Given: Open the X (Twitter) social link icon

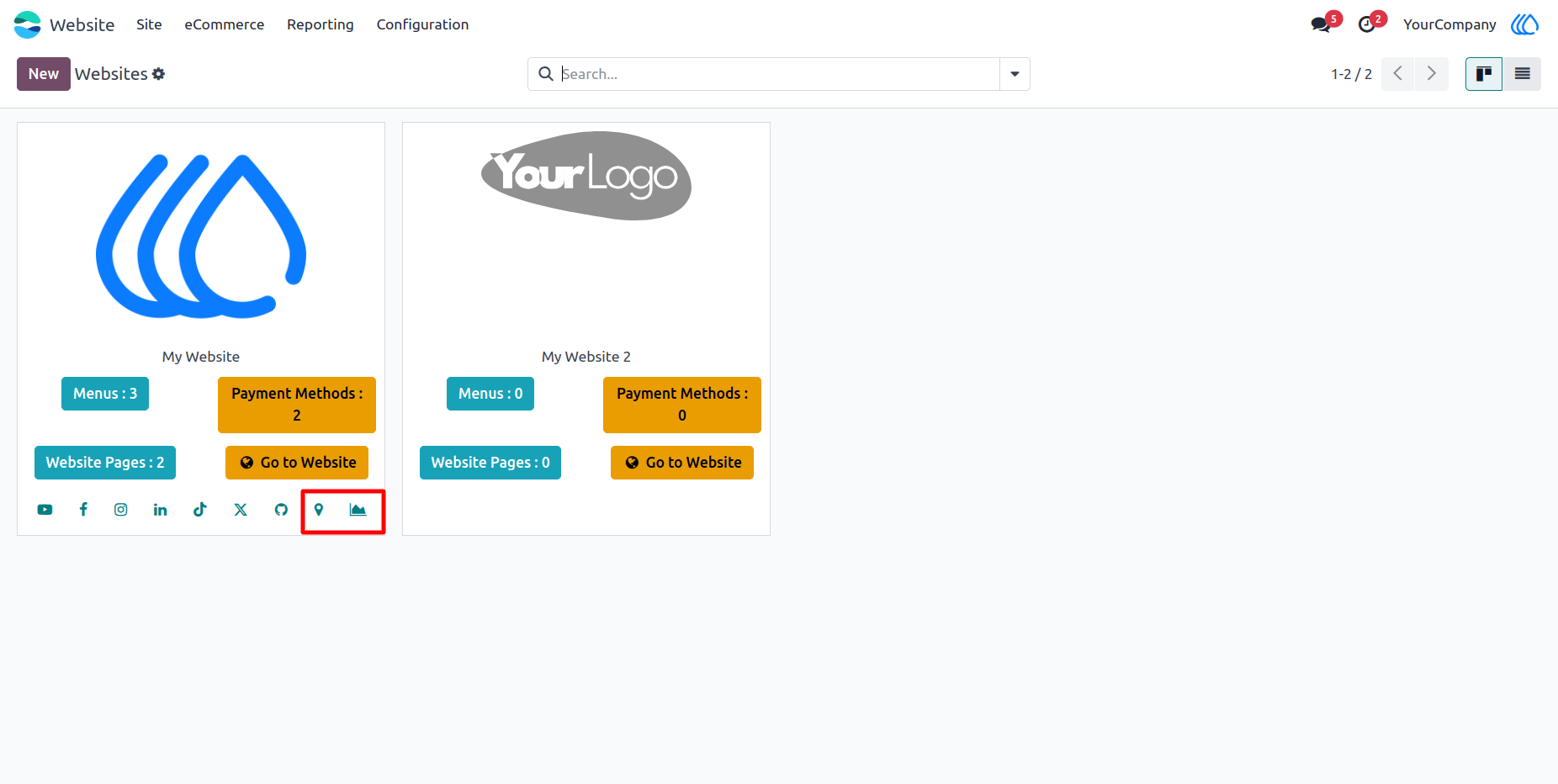Looking at the screenshot, I should click(241, 510).
